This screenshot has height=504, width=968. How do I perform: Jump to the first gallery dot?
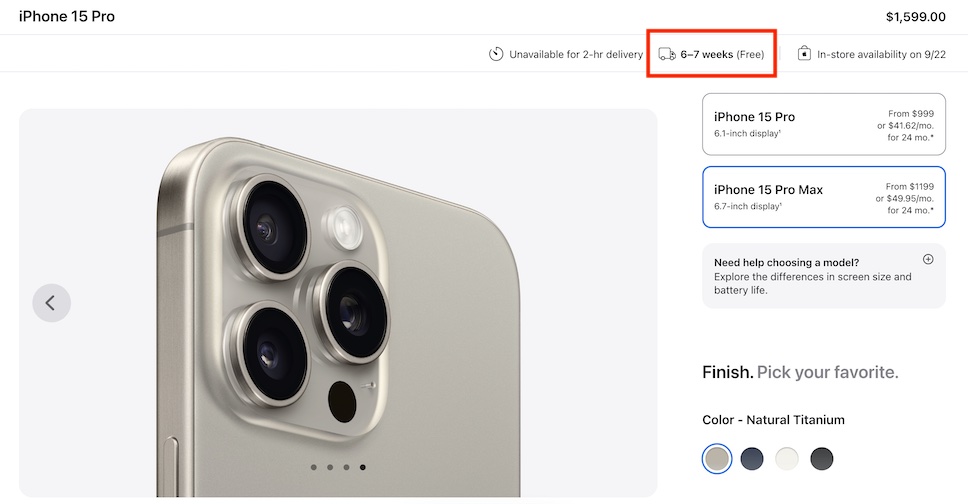(x=314, y=467)
